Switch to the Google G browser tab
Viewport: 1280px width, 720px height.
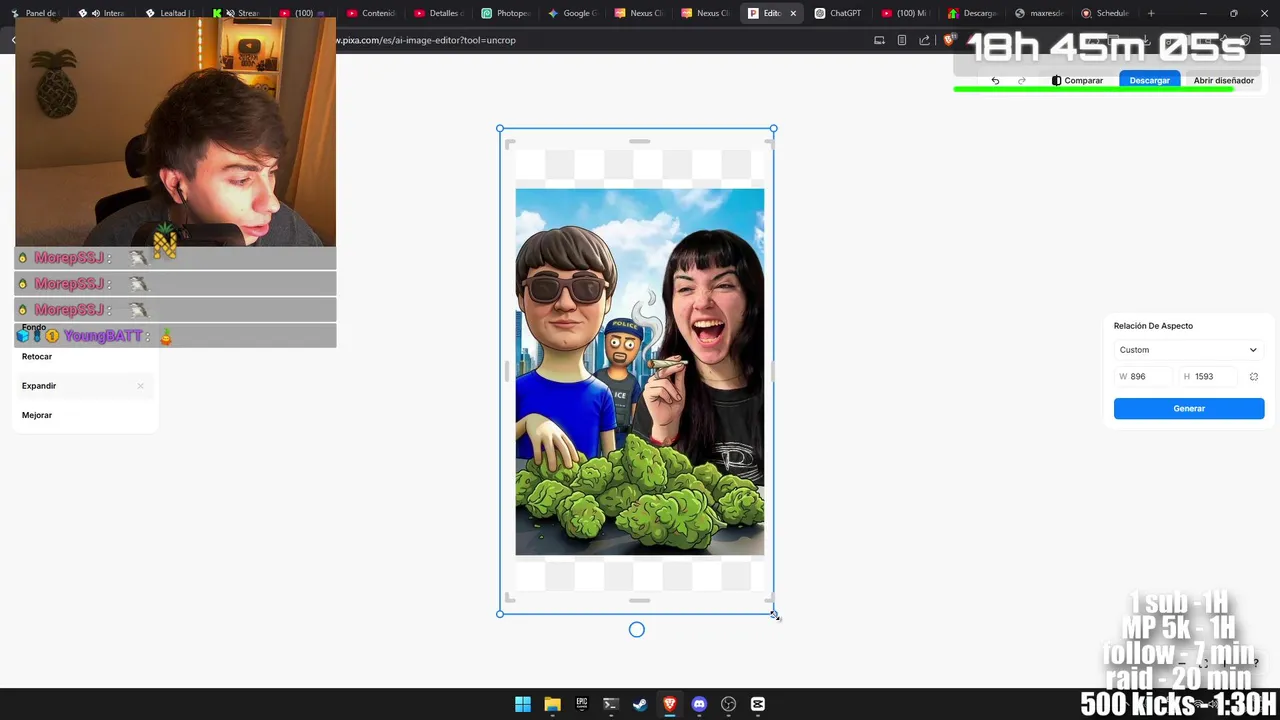click(573, 13)
